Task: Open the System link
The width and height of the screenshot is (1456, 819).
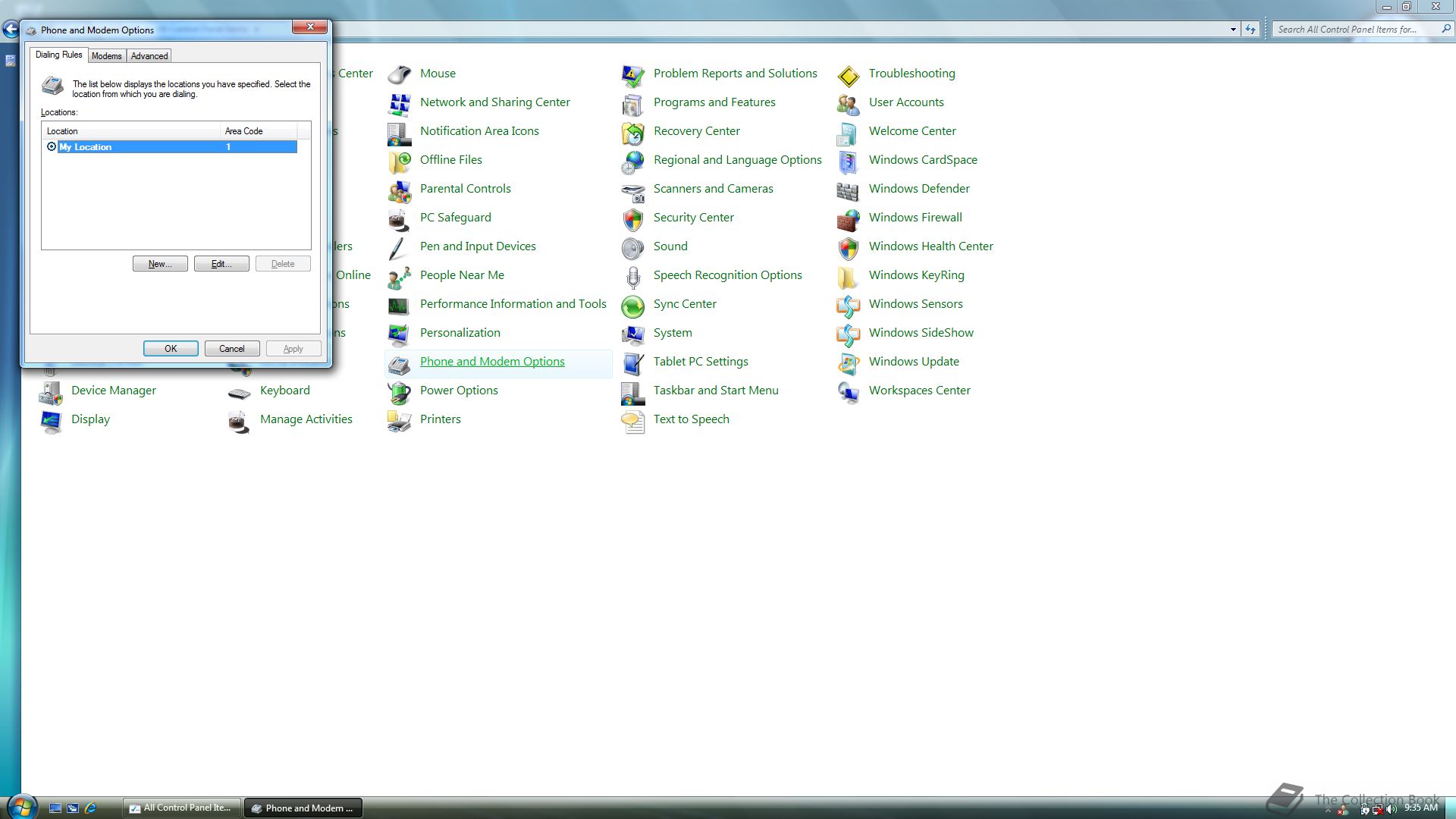Action: pyautogui.click(x=673, y=333)
